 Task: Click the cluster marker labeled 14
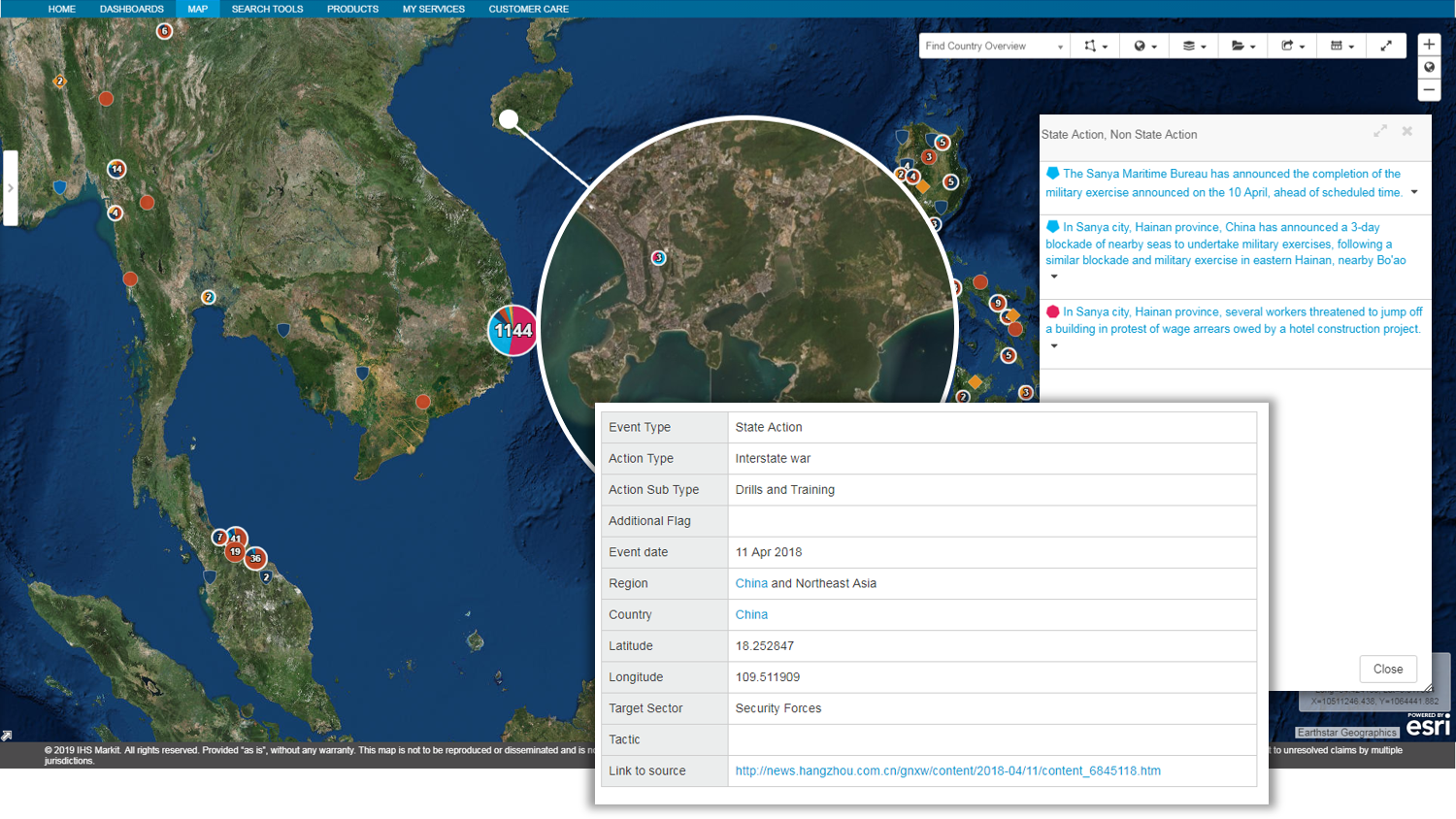click(116, 169)
